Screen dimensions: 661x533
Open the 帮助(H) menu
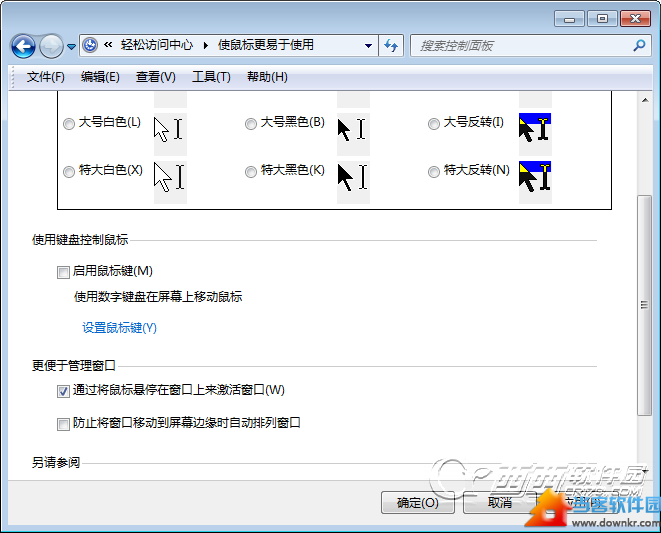[267, 77]
